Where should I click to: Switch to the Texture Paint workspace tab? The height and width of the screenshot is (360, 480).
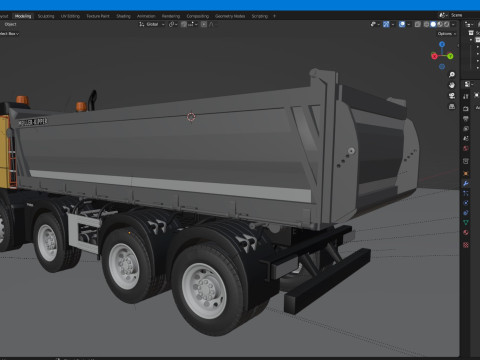tap(98, 16)
